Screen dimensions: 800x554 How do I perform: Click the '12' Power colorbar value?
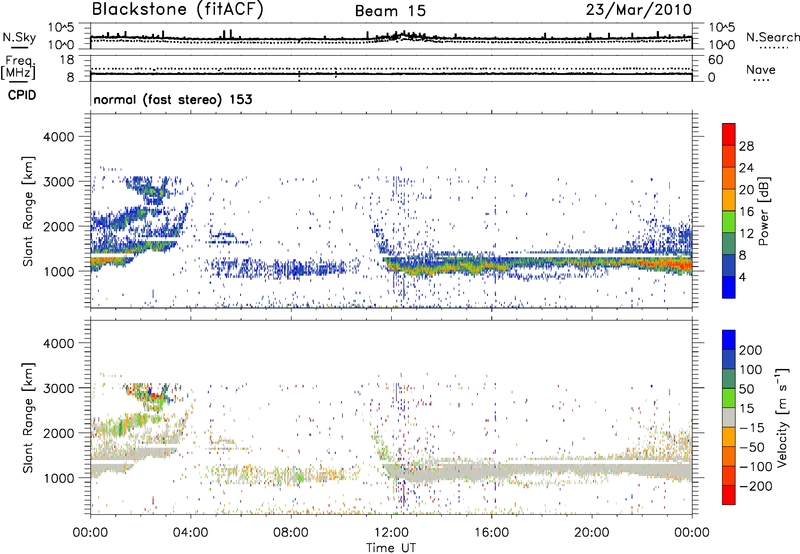(746, 234)
